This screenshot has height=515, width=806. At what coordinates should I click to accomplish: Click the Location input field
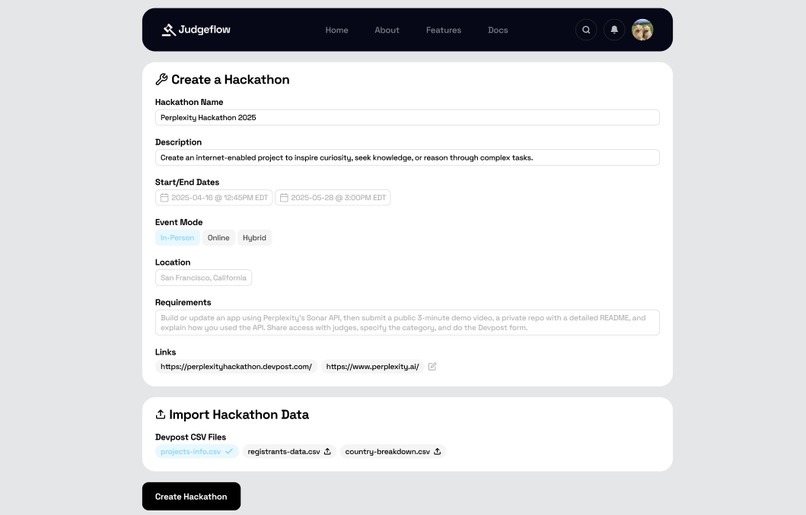tap(204, 278)
